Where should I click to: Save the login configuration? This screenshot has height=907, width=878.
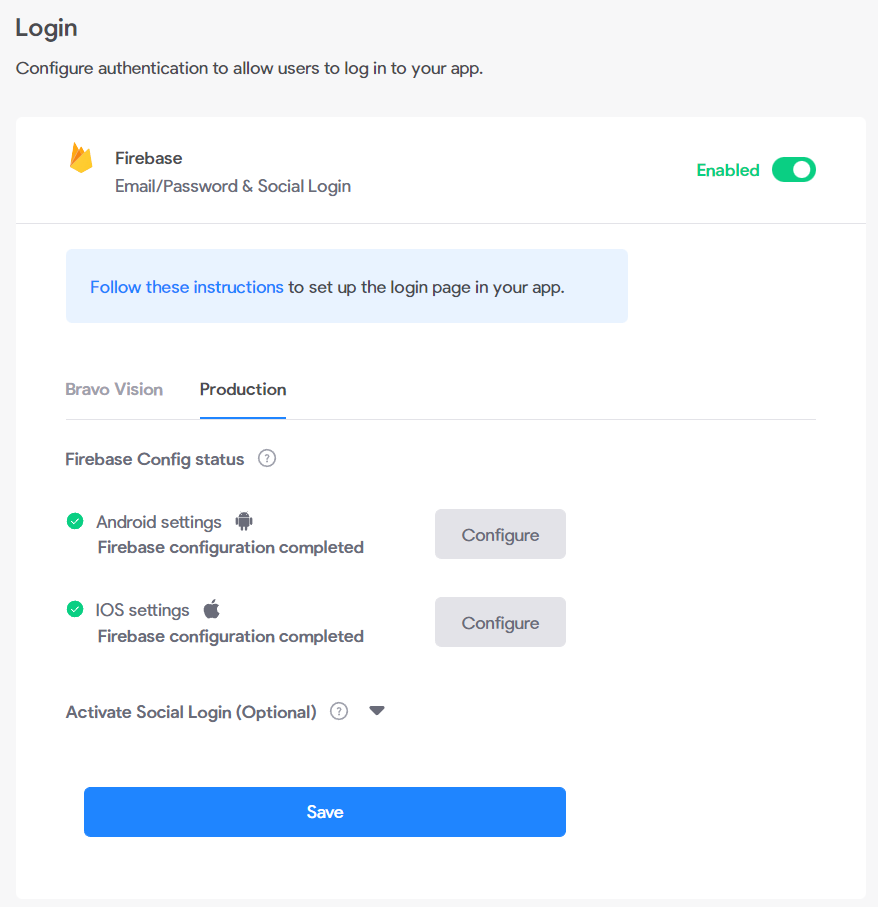click(325, 812)
